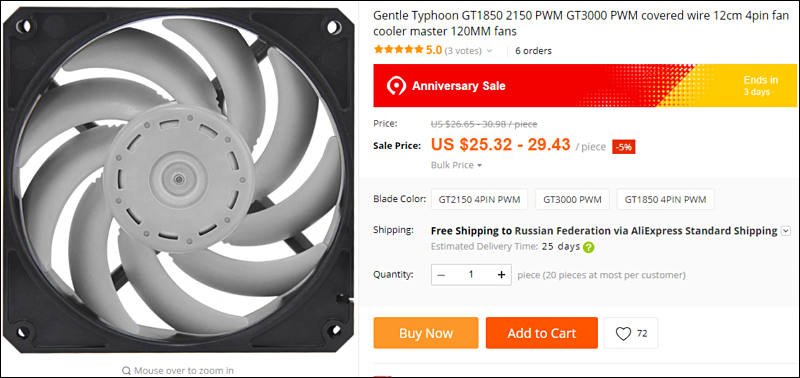Click the Buy Now button
This screenshot has height=378, width=800.
click(426, 333)
